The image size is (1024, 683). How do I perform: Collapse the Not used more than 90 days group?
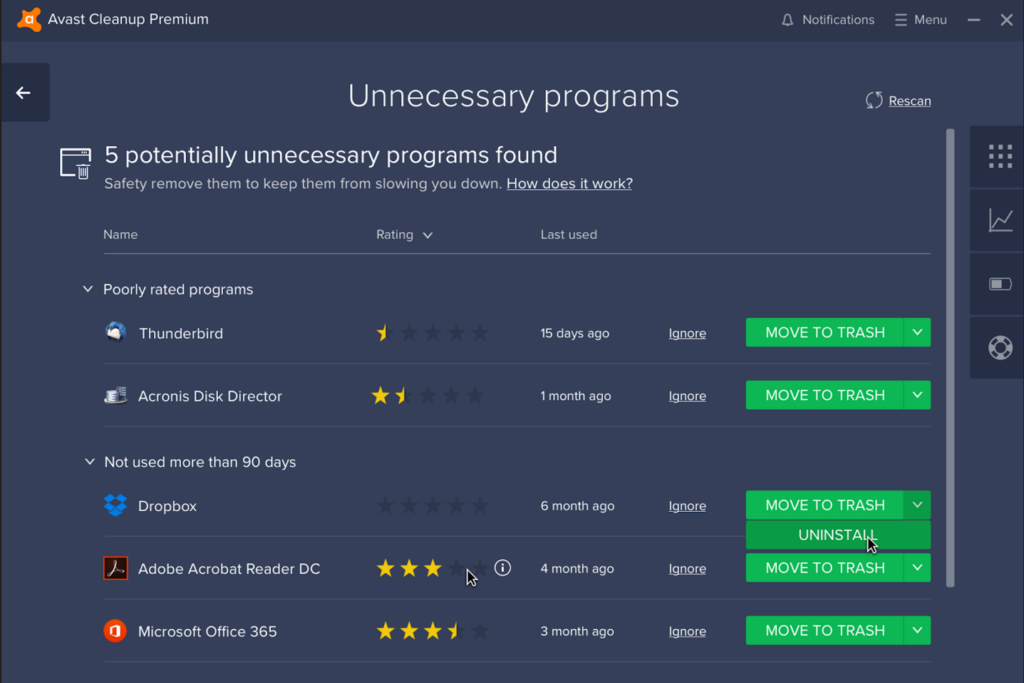(87, 462)
